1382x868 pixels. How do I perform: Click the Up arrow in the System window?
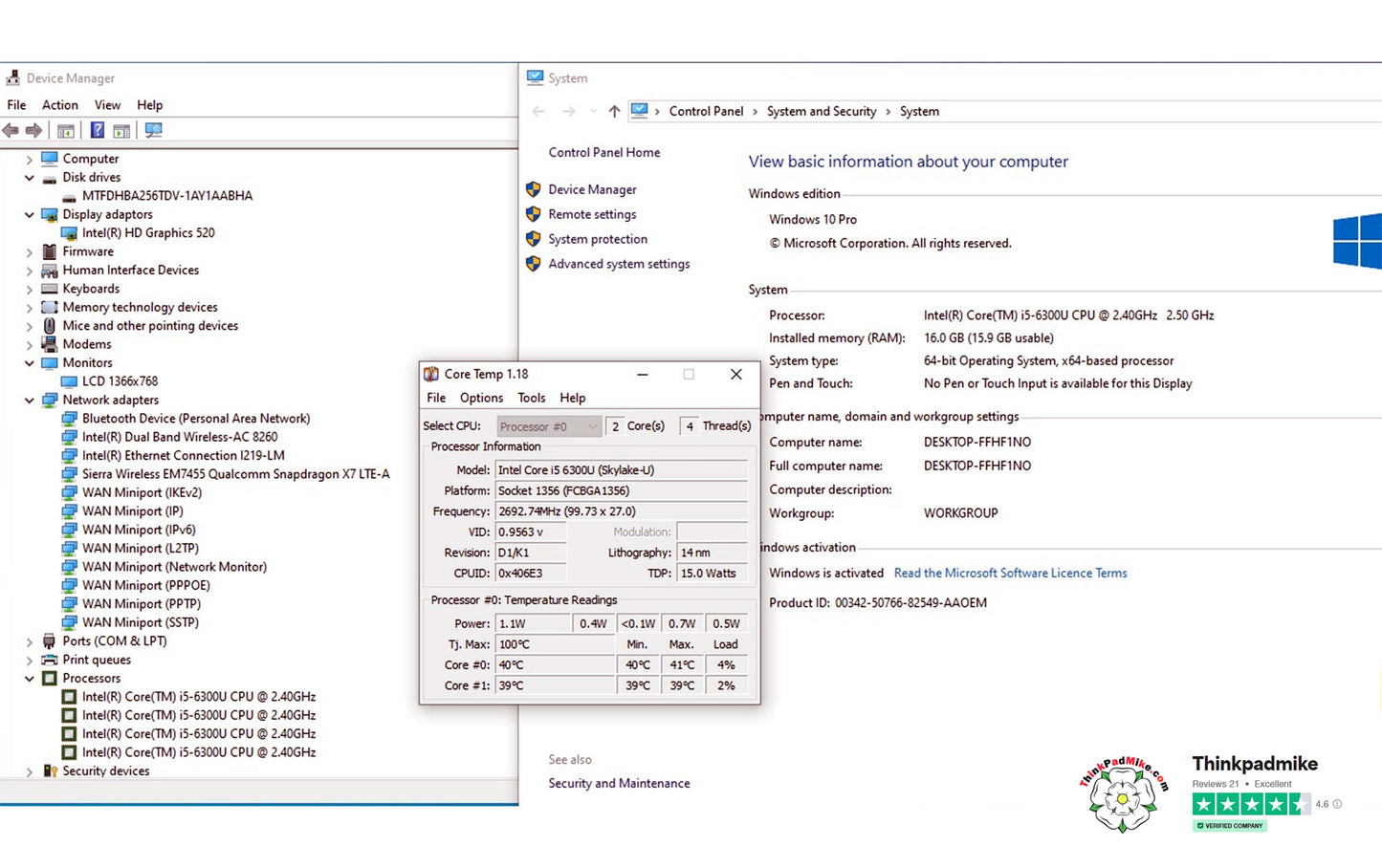[614, 112]
